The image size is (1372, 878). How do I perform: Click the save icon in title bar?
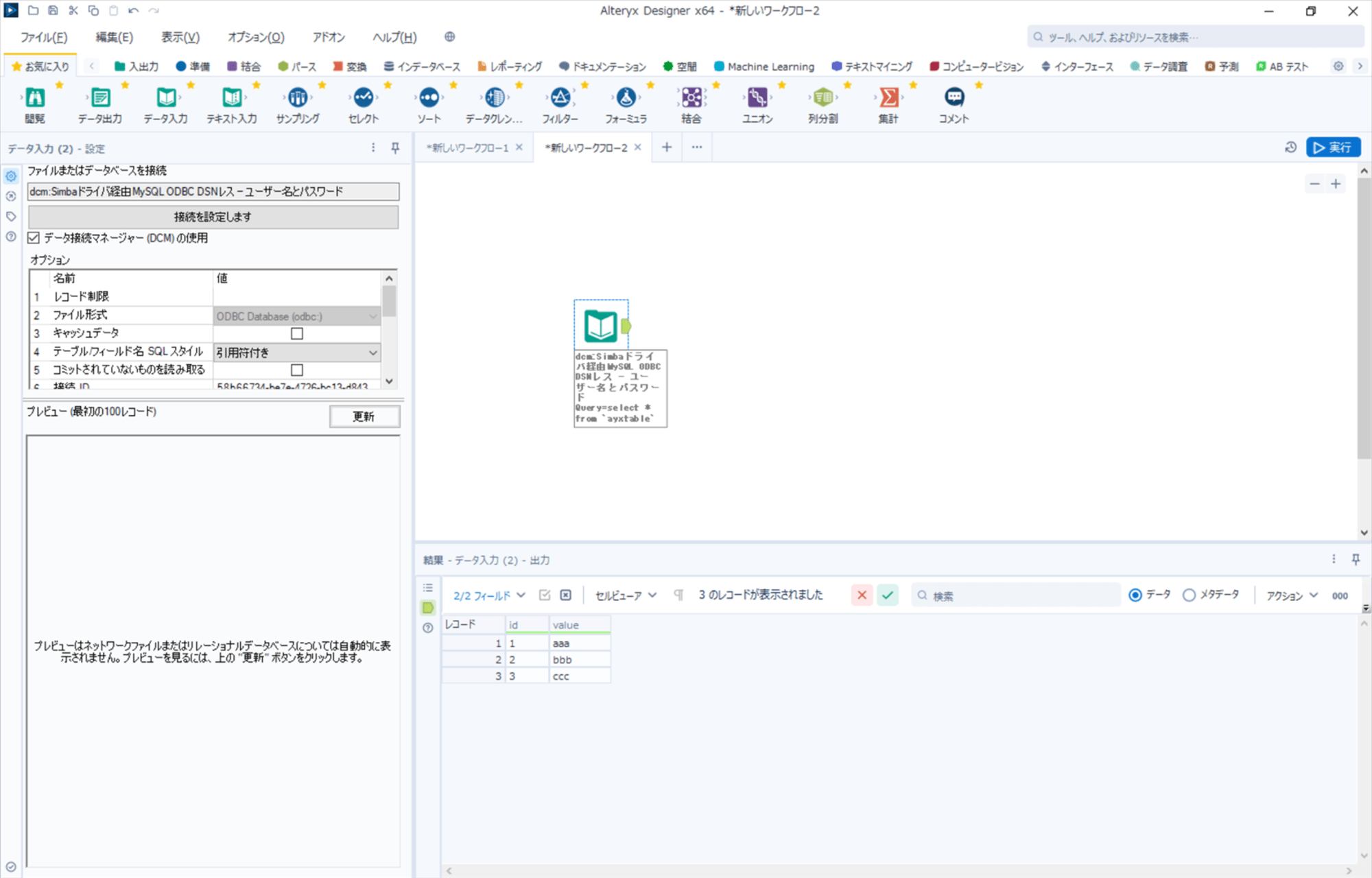click(53, 11)
